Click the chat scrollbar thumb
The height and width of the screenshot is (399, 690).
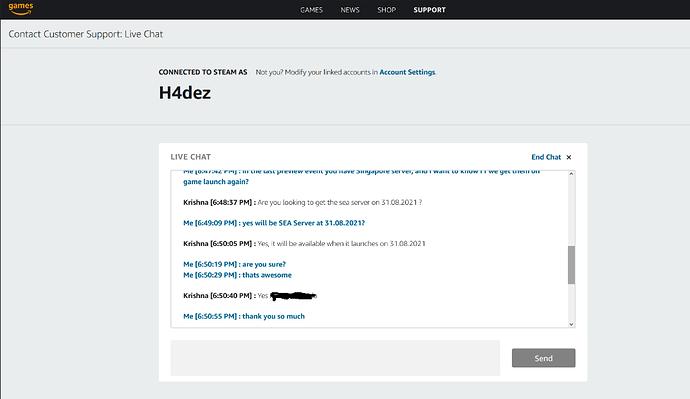point(571,265)
